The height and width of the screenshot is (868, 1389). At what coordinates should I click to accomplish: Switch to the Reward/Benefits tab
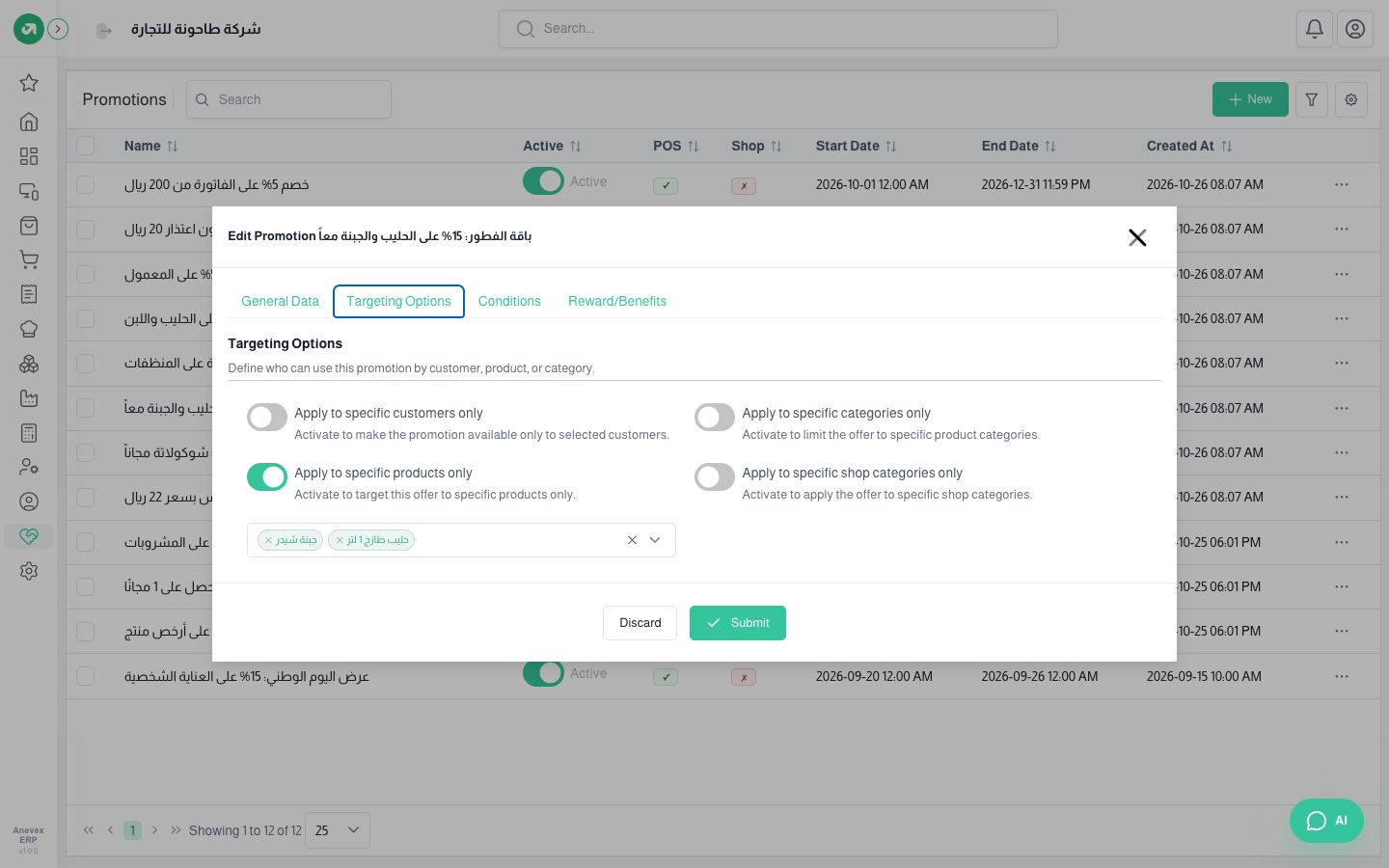pyautogui.click(x=617, y=301)
